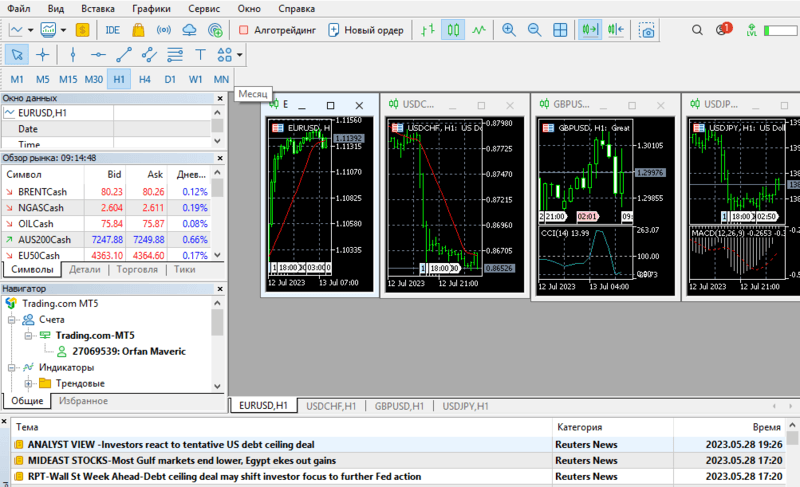Zoom out on the chart
Image resolution: width=800 pixels, height=487 pixels.
[534, 30]
